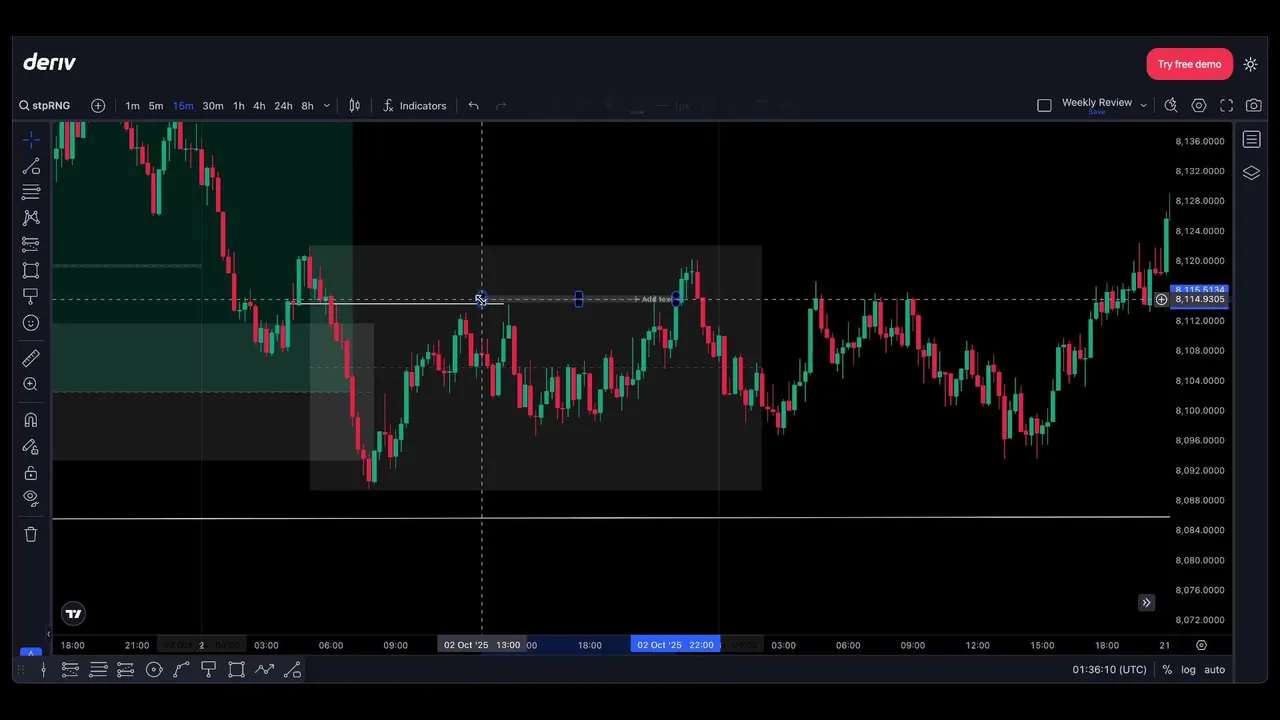Toggle auto scale mode
The image size is (1280, 720).
1214,670
